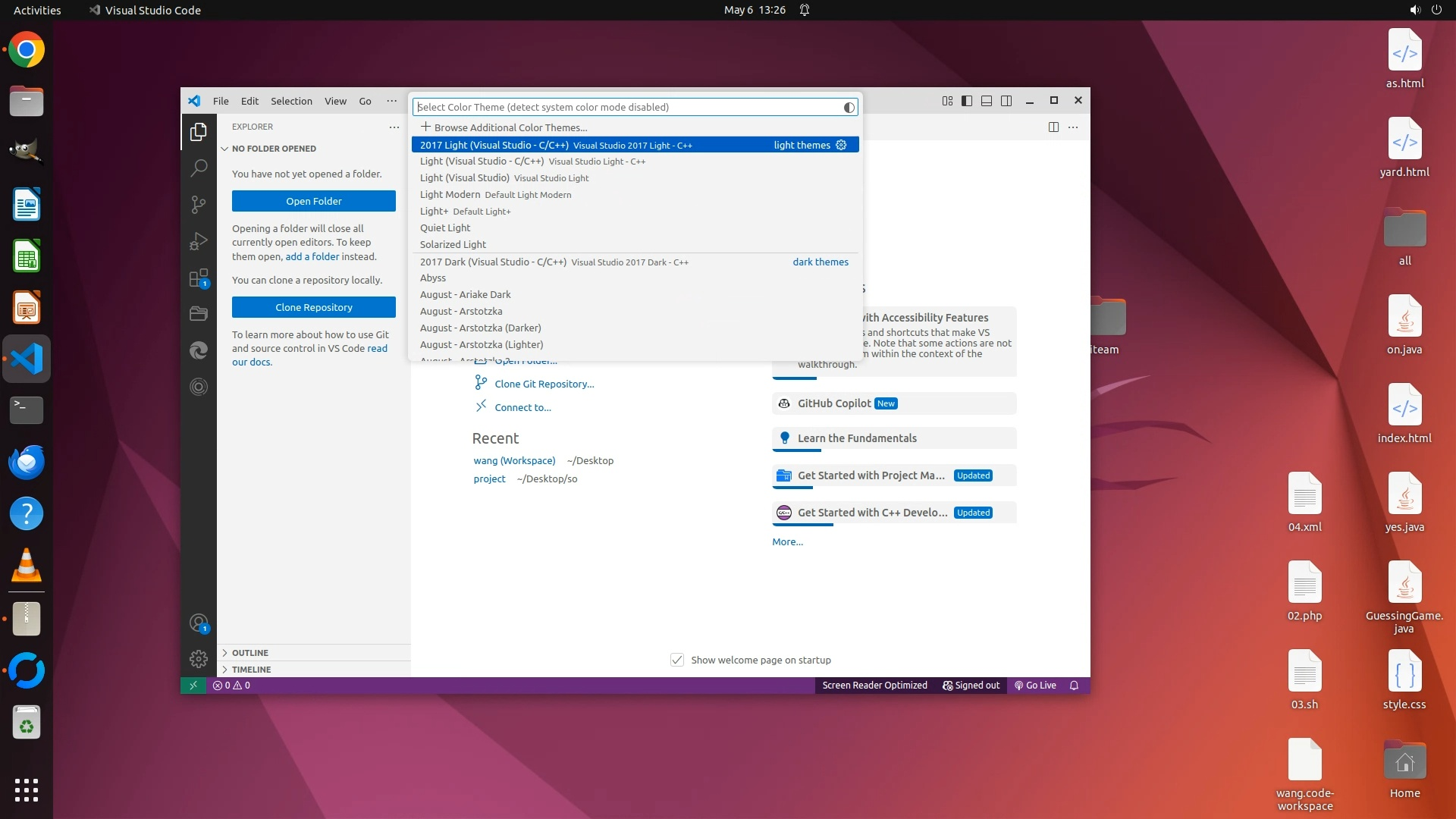Expand the Timeline section
1456x819 pixels.
(251, 670)
